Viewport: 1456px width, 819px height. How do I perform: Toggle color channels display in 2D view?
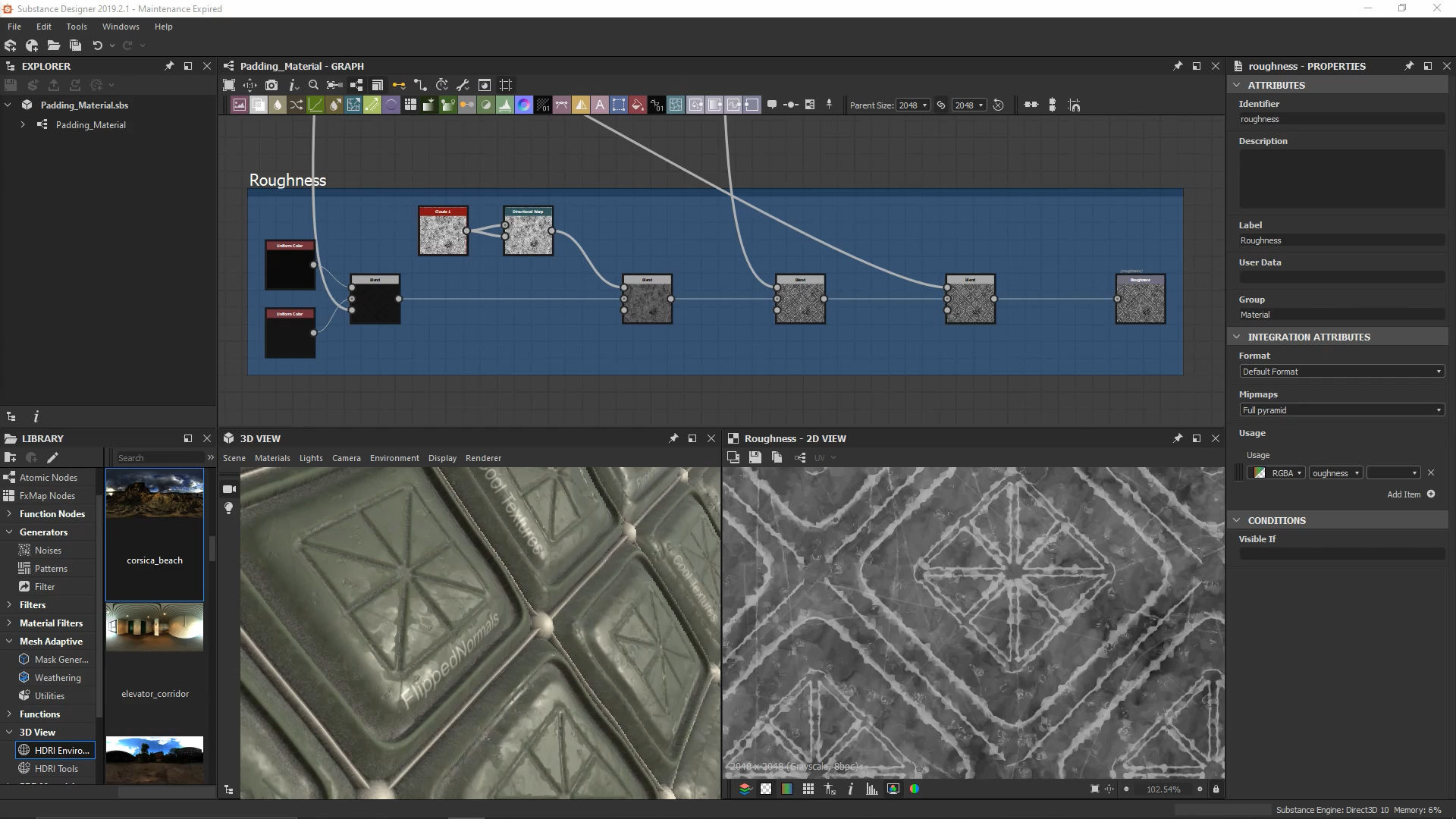click(x=915, y=789)
